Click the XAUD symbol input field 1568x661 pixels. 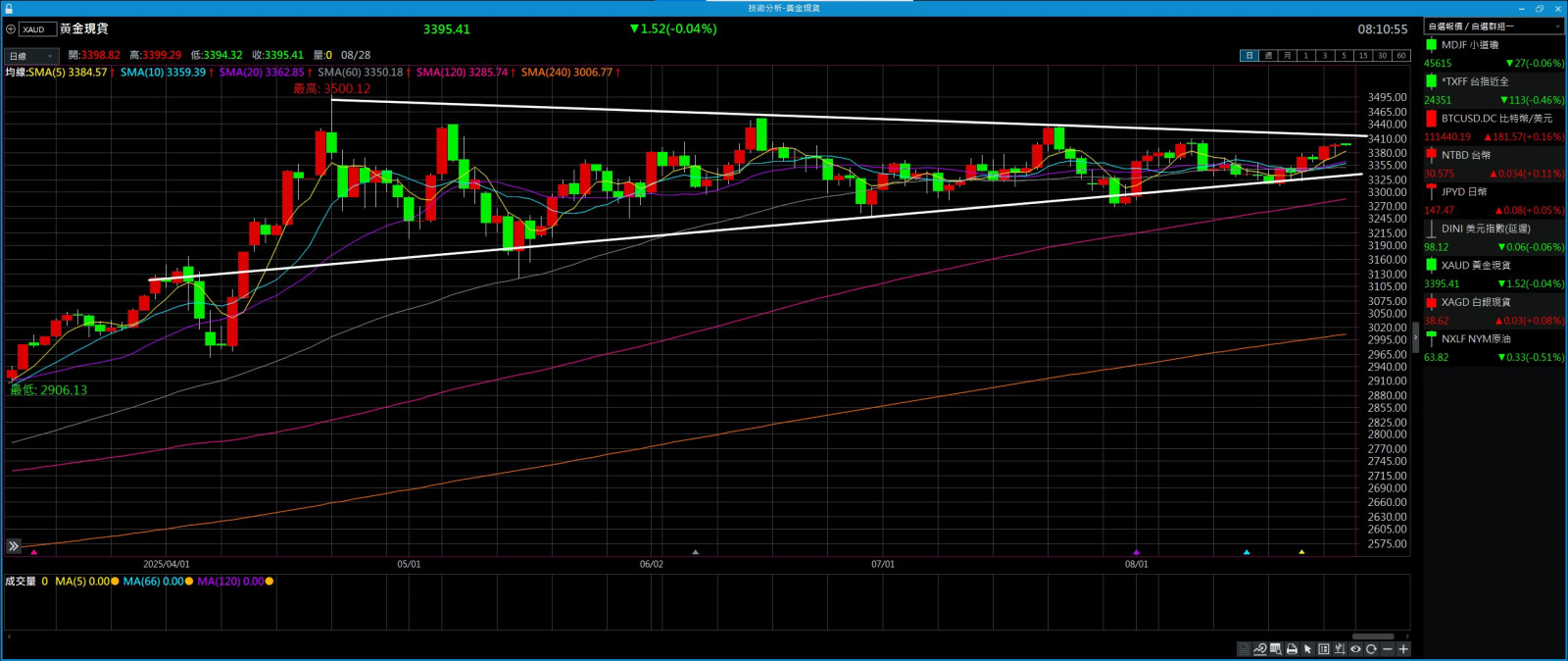tap(38, 29)
